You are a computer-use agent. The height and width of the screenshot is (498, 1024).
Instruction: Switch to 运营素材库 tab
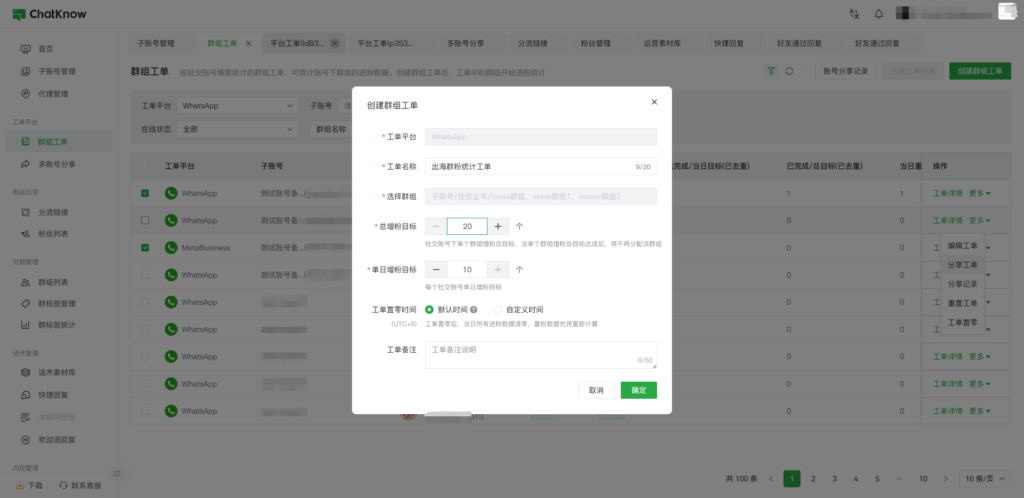[x=662, y=43]
